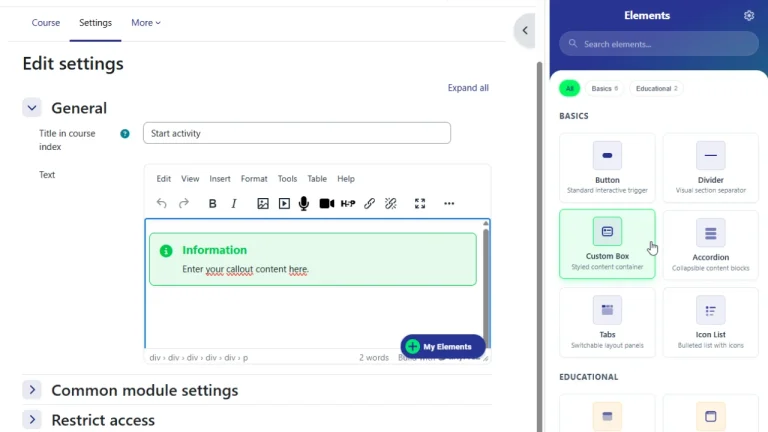Collapse the General section
This screenshot has width=768, height=432.
click(32, 108)
